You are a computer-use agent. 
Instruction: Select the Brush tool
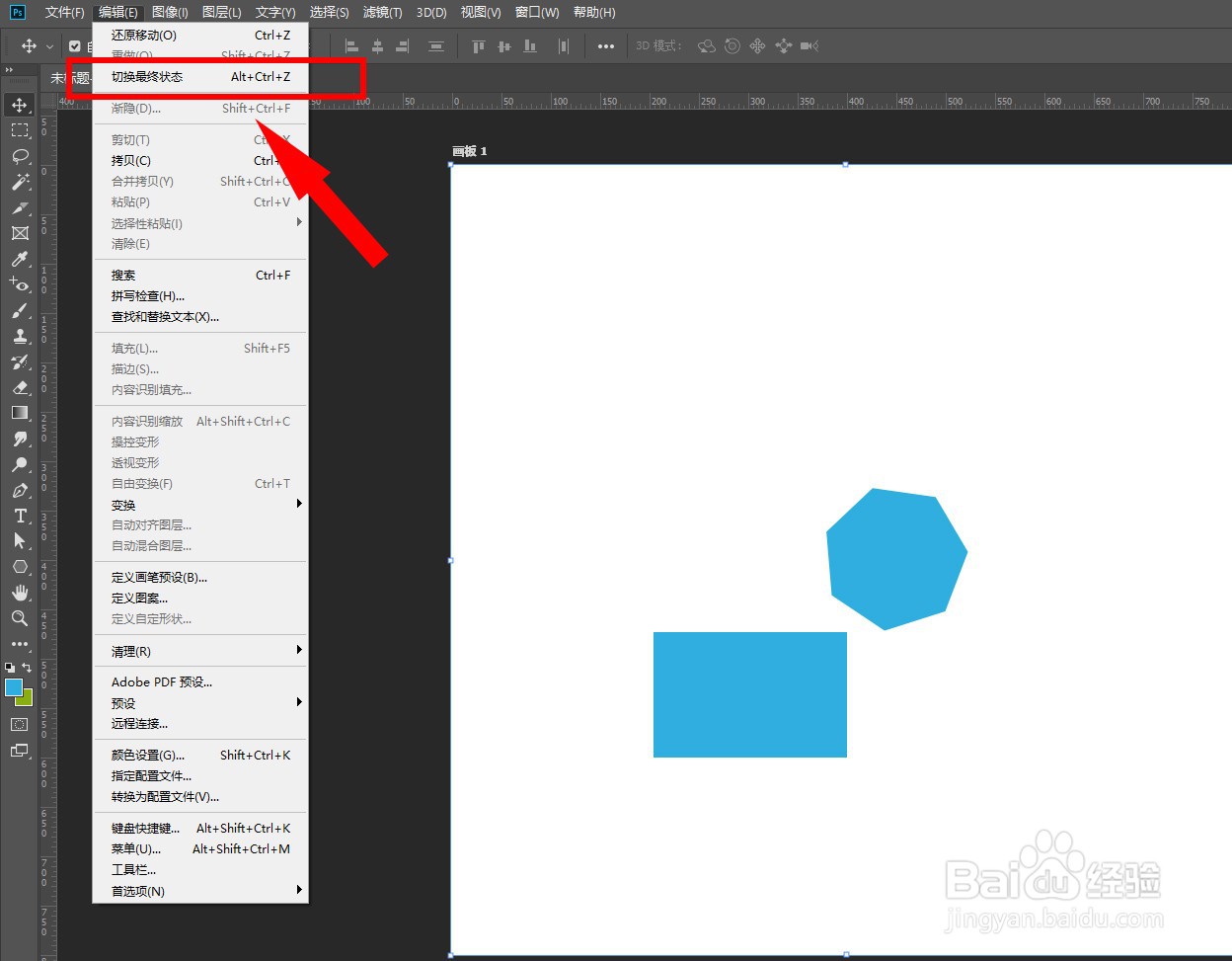point(20,310)
